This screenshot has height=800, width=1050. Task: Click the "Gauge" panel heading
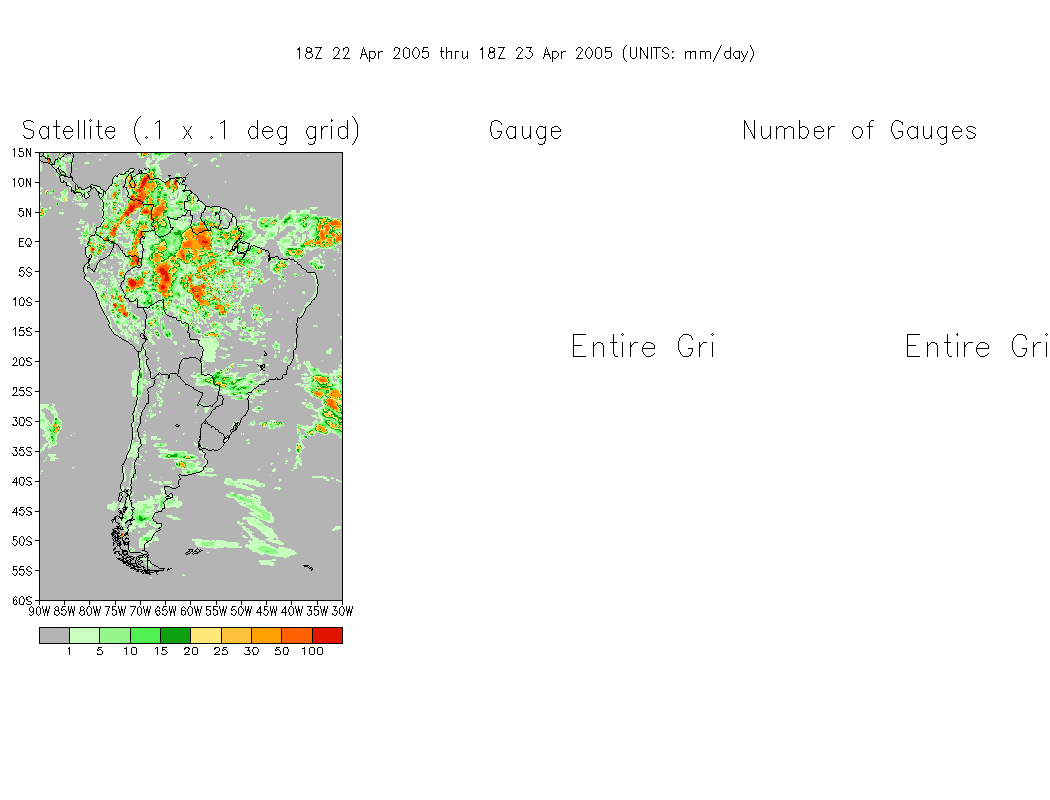coord(526,131)
